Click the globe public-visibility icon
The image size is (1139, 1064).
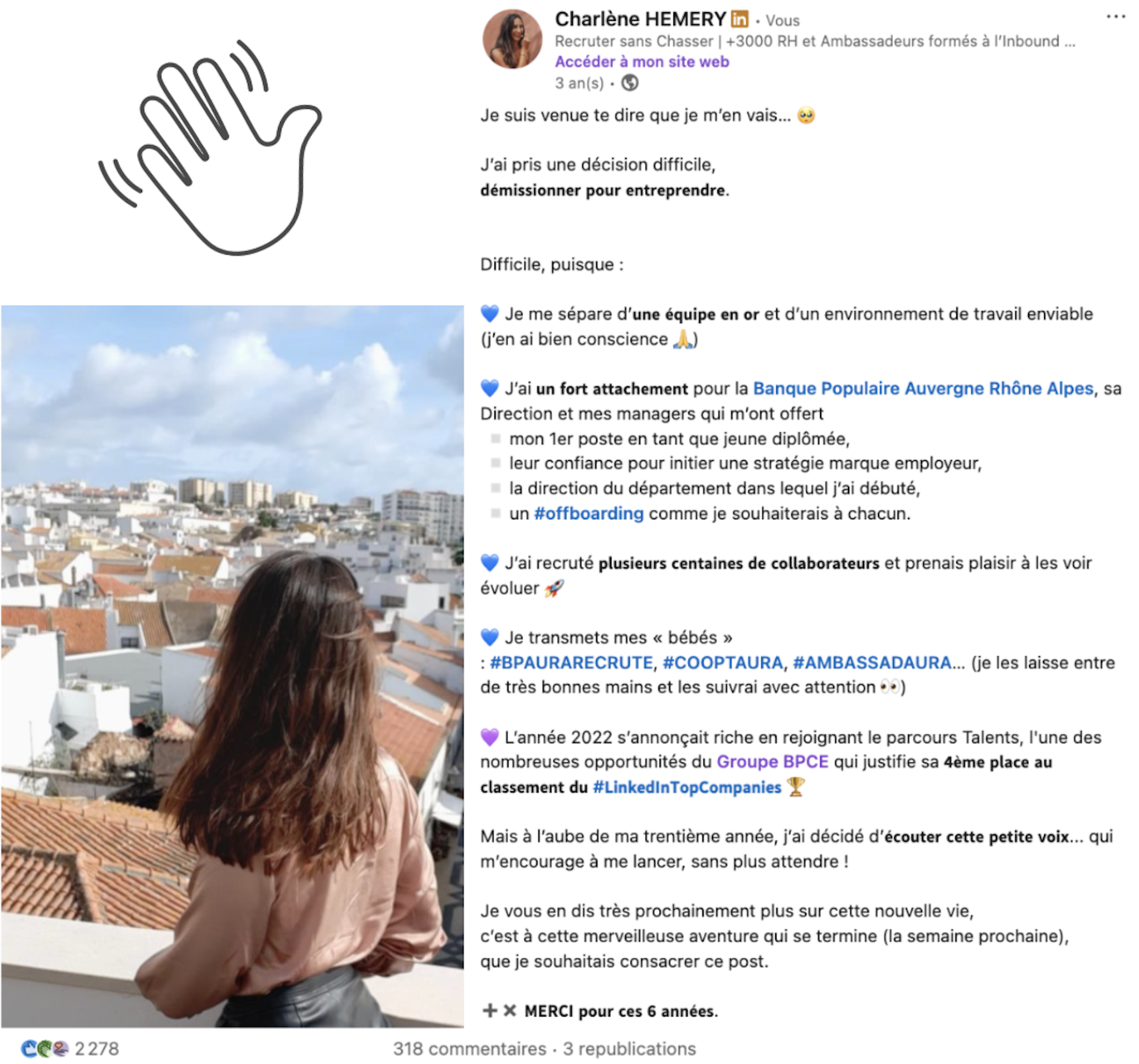(x=630, y=83)
